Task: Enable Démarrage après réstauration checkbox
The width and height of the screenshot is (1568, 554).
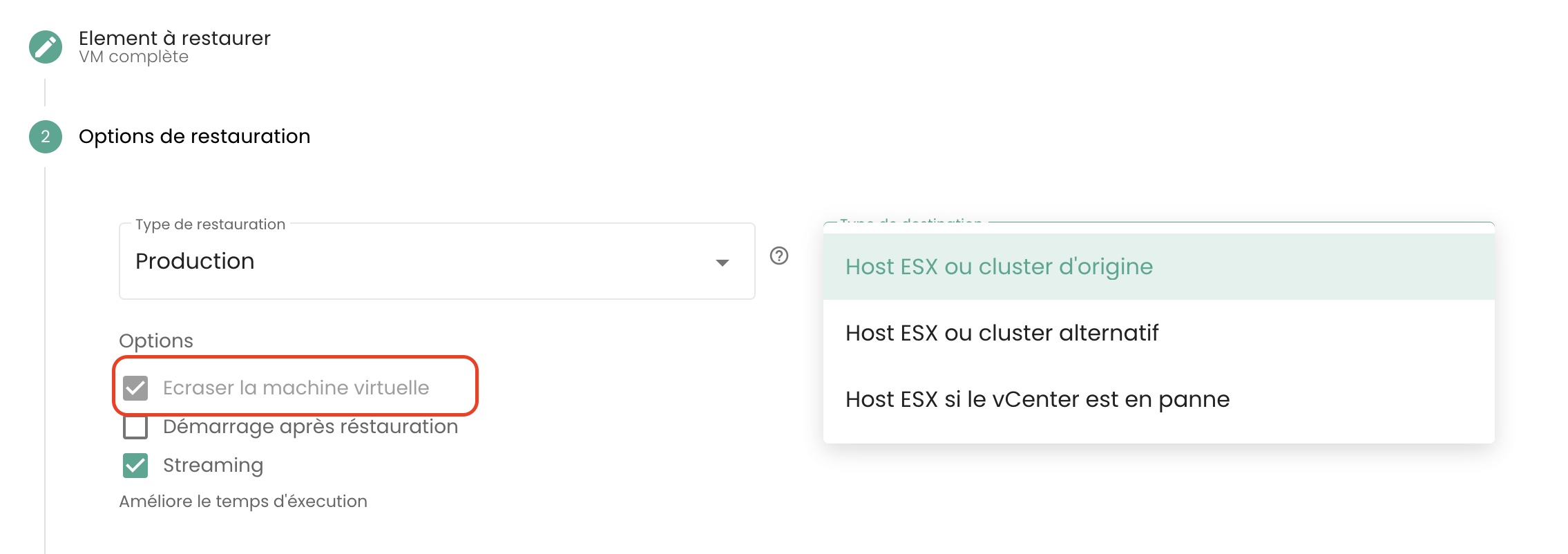Action: tap(135, 427)
